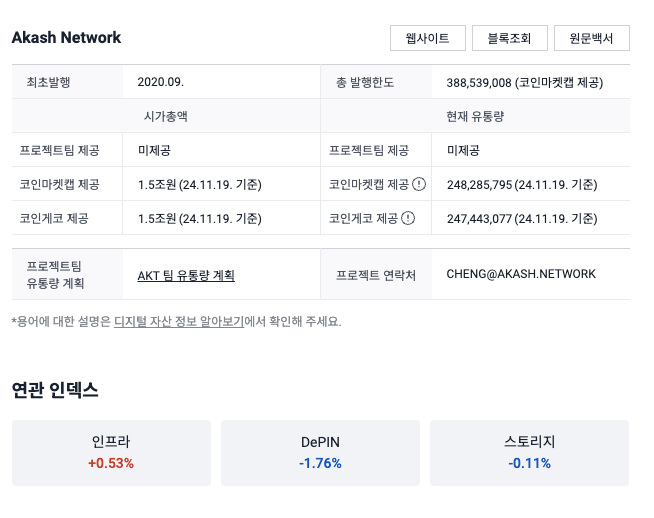The height and width of the screenshot is (518, 654).
Task: Click info icon next to 코인마켓캡 제공 circulation
Action: (x=419, y=184)
